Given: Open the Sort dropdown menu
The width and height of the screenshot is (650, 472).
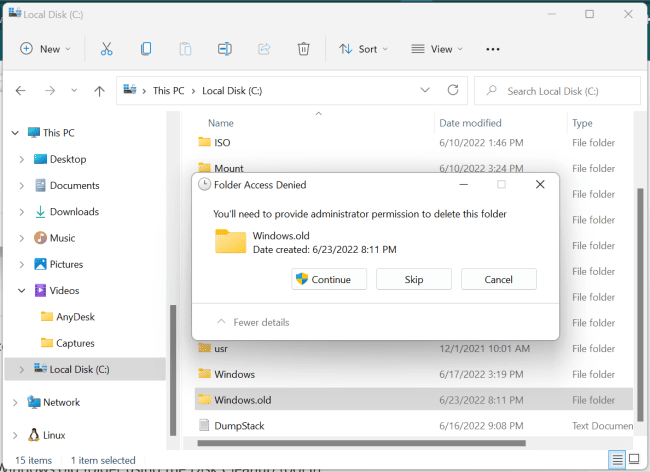Looking at the screenshot, I should (x=364, y=49).
